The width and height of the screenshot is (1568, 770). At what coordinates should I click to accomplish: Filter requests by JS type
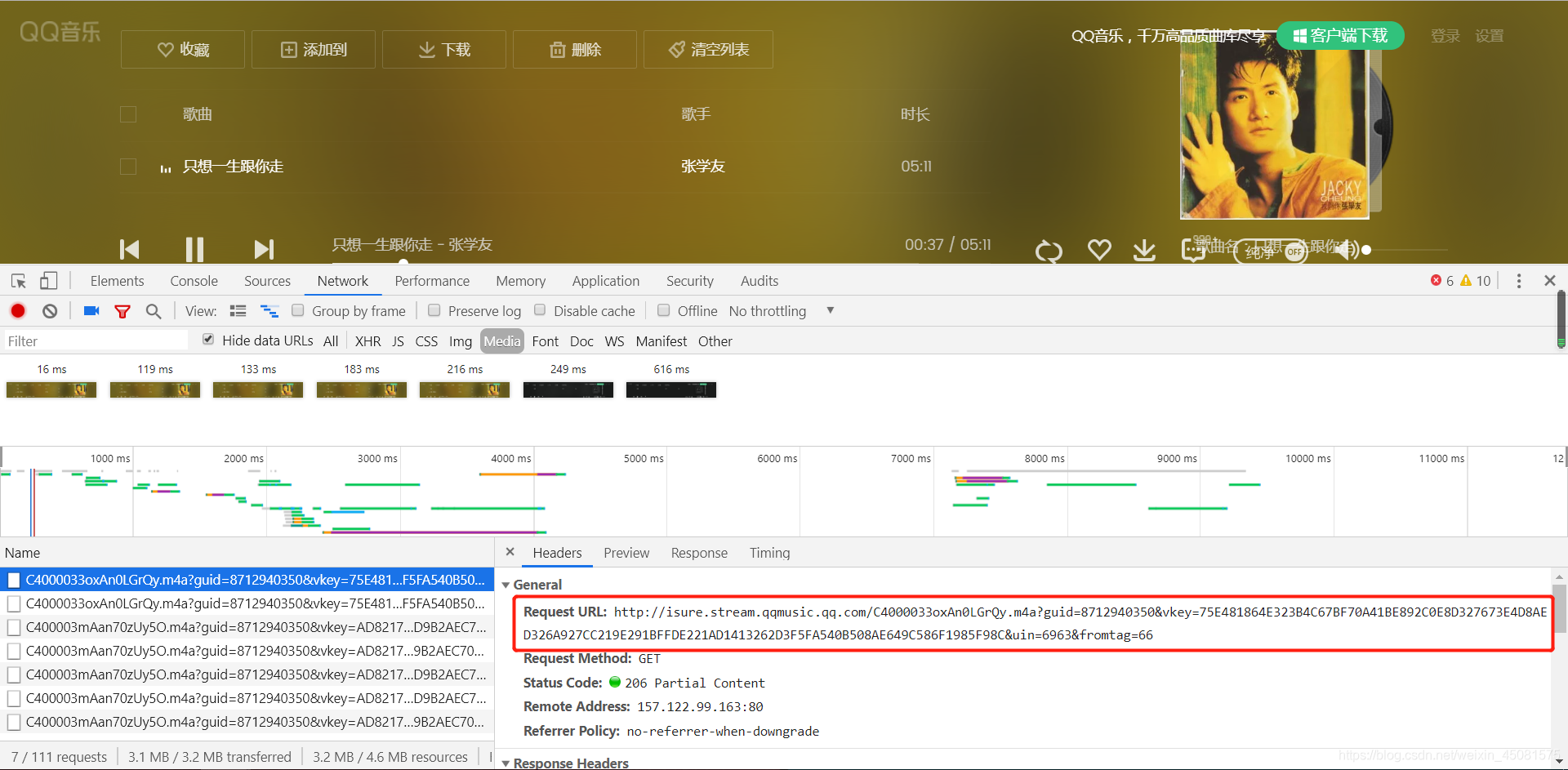click(x=398, y=341)
